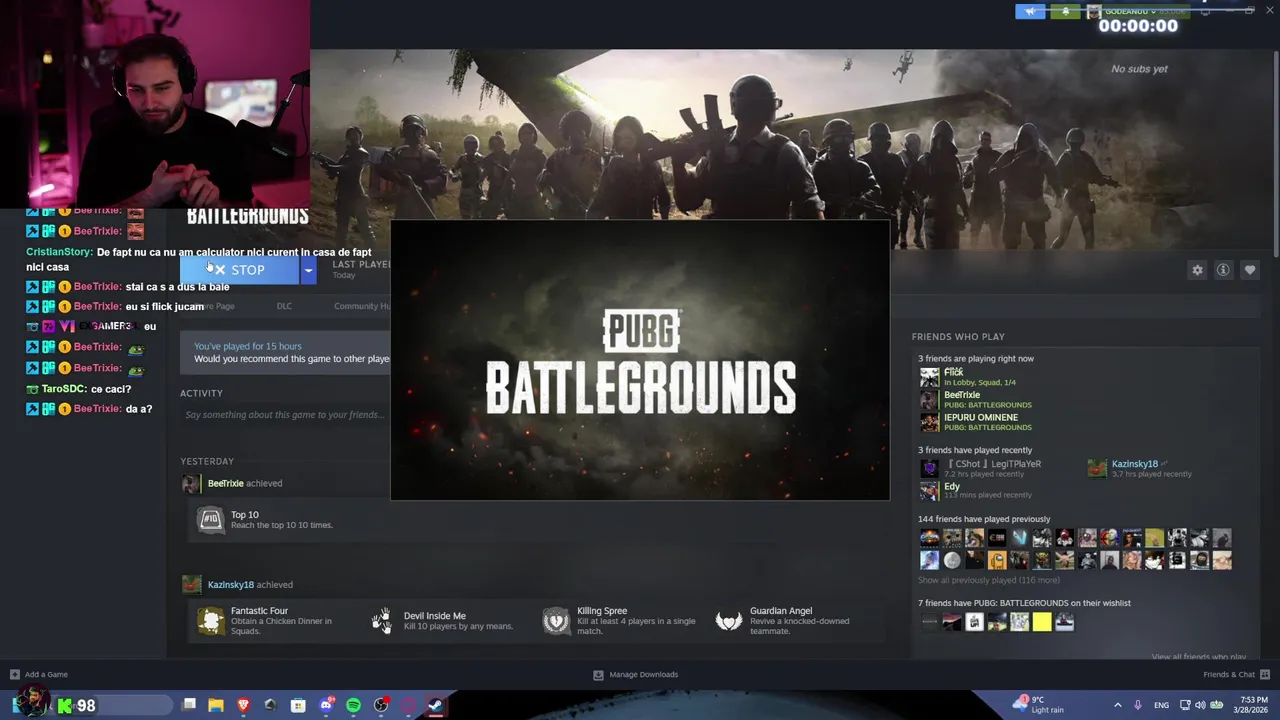Open Flick's avatar in Friends Who Play
1280x720 pixels.
point(929,377)
